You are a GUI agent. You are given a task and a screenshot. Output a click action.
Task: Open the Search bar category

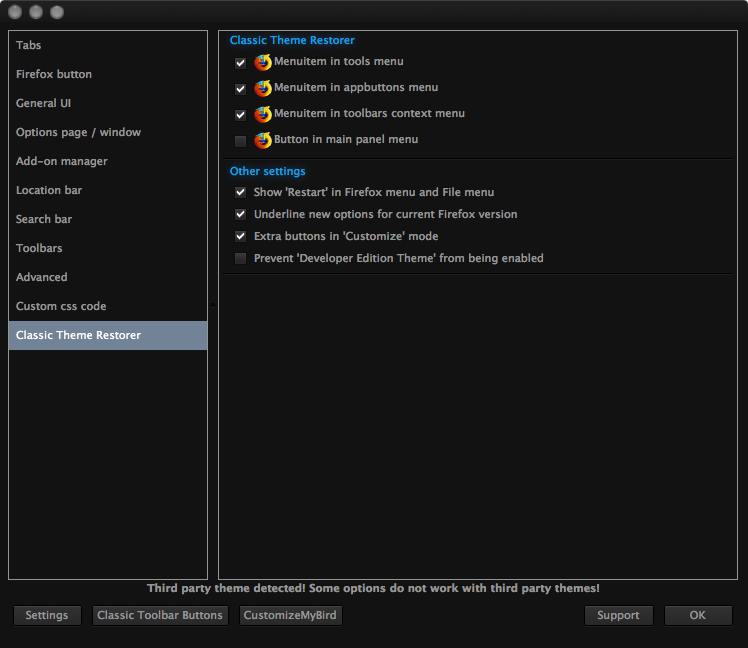(x=108, y=219)
